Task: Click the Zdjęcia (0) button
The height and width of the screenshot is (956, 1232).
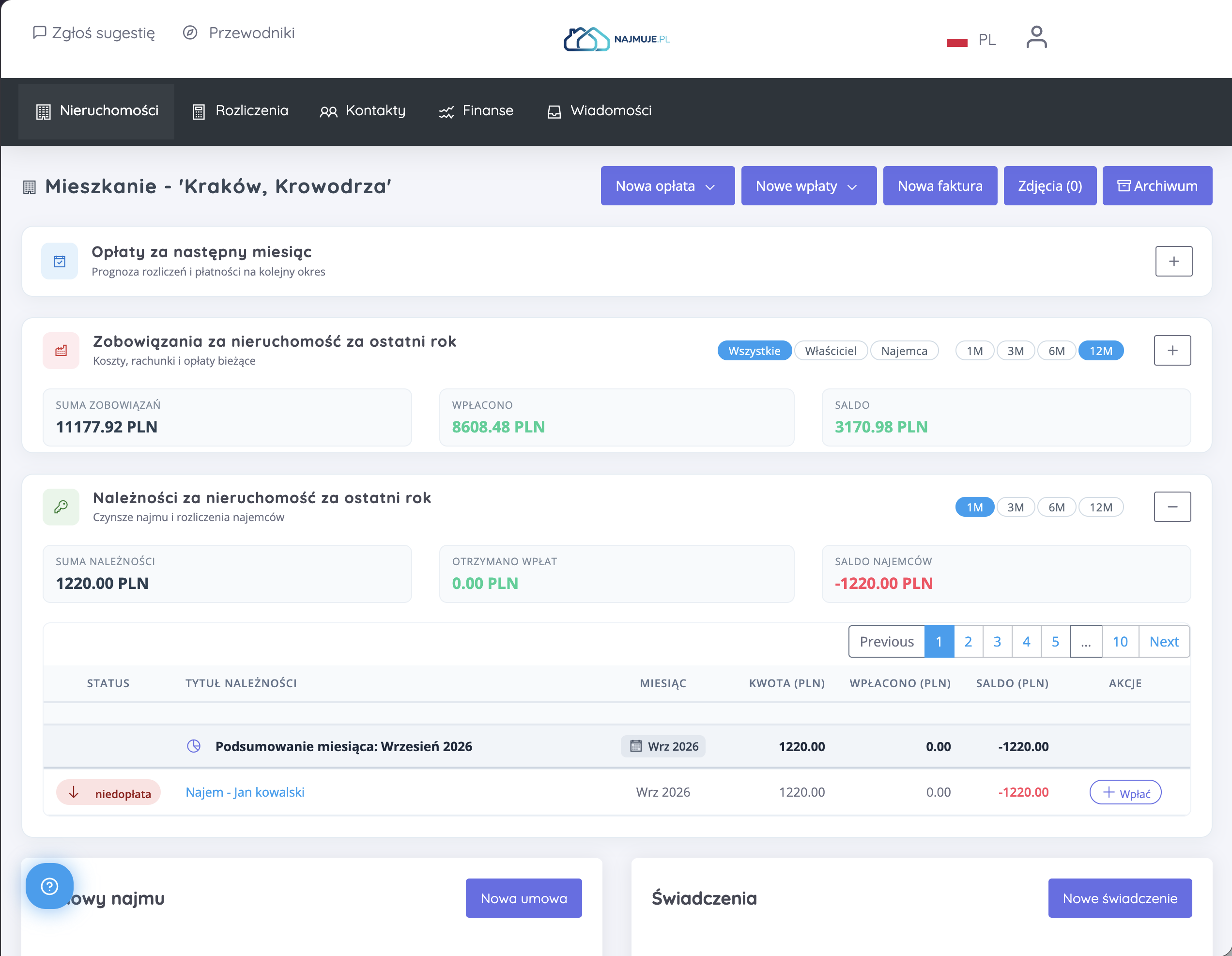Action: 1050,185
